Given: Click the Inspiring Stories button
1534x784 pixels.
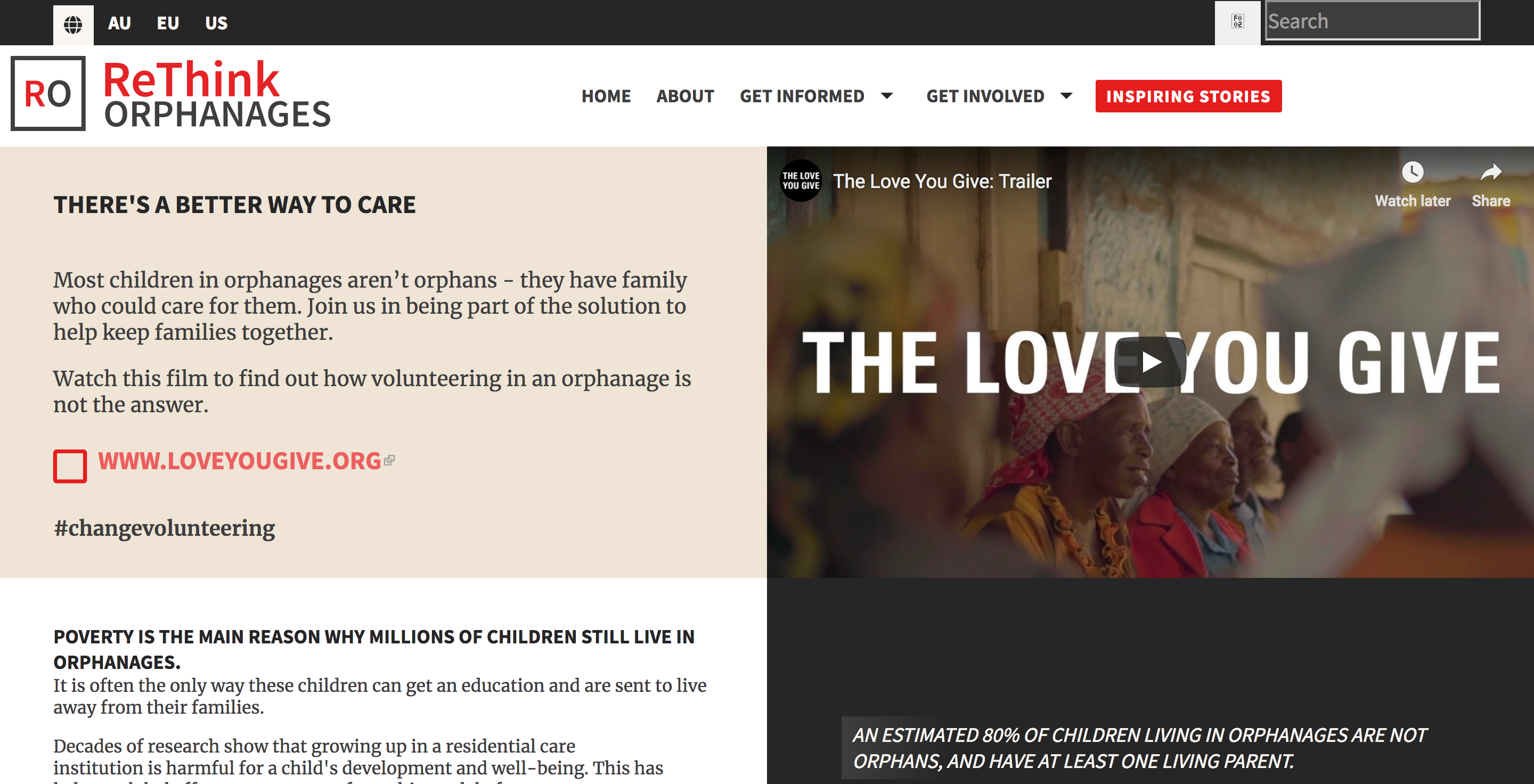Looking at the screenshot, I should 1188,96.
